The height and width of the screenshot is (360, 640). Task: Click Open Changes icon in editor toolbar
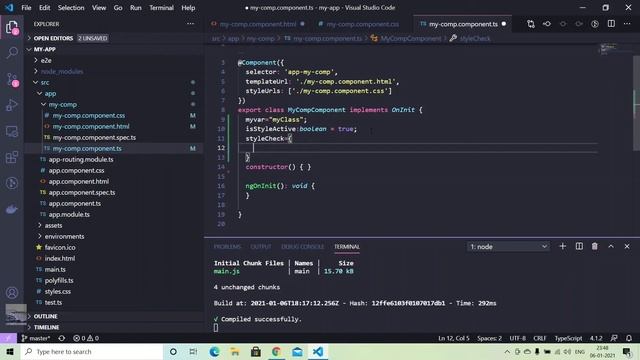[x=530, y=24]
